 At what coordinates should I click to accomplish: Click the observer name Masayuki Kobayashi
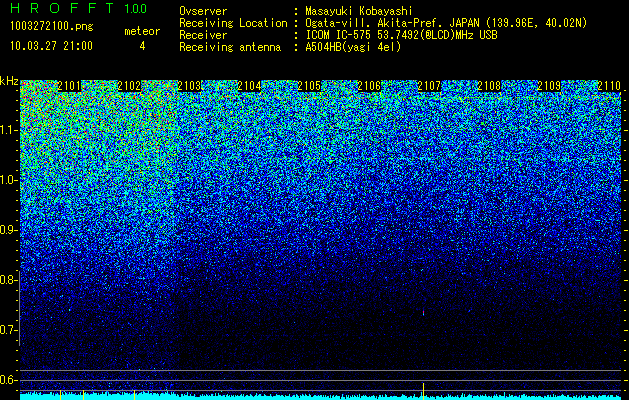[359, 11]
